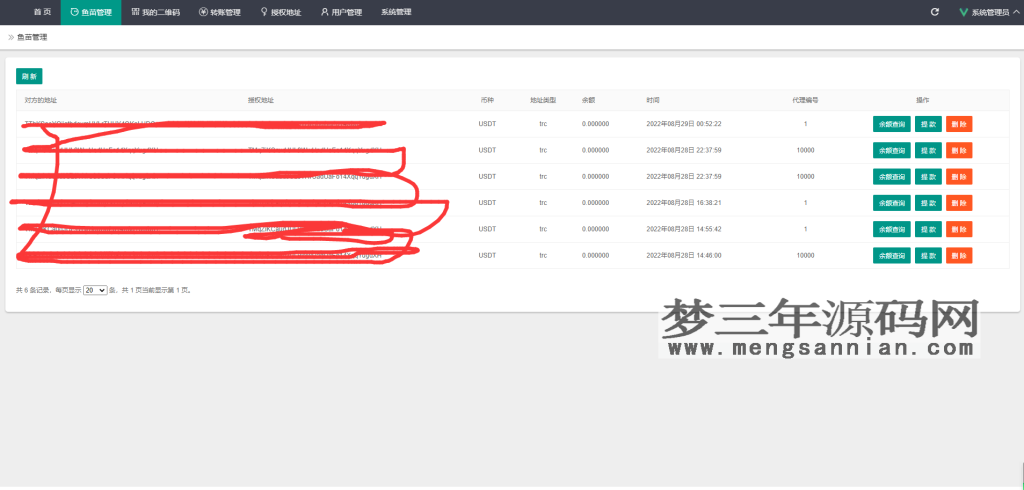Screen dimensions: 1024x490
Task: Click 提款 for the 14:46:00 row
Action: tap(928, 255)
